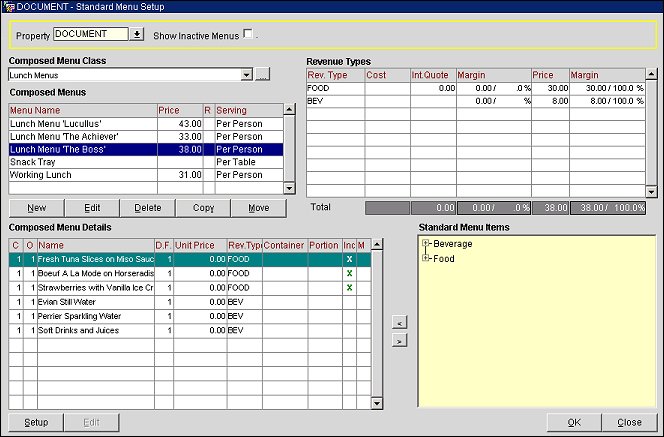
Task: Open the ellipsis button beside Composed Menu Class
Action: pyautogui.click(x=262, y=75)
